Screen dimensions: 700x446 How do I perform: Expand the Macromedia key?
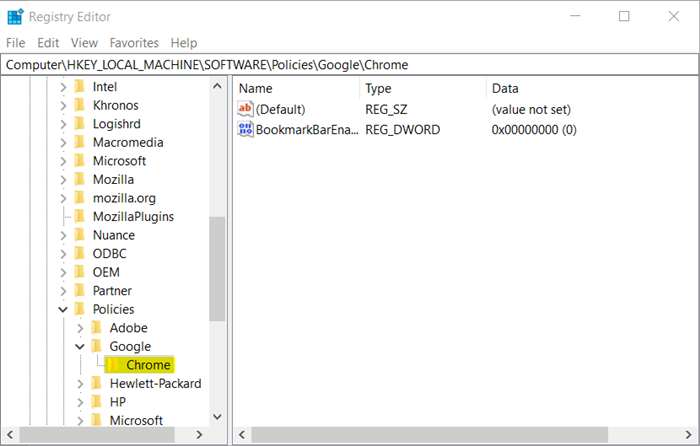click(63, 143)
